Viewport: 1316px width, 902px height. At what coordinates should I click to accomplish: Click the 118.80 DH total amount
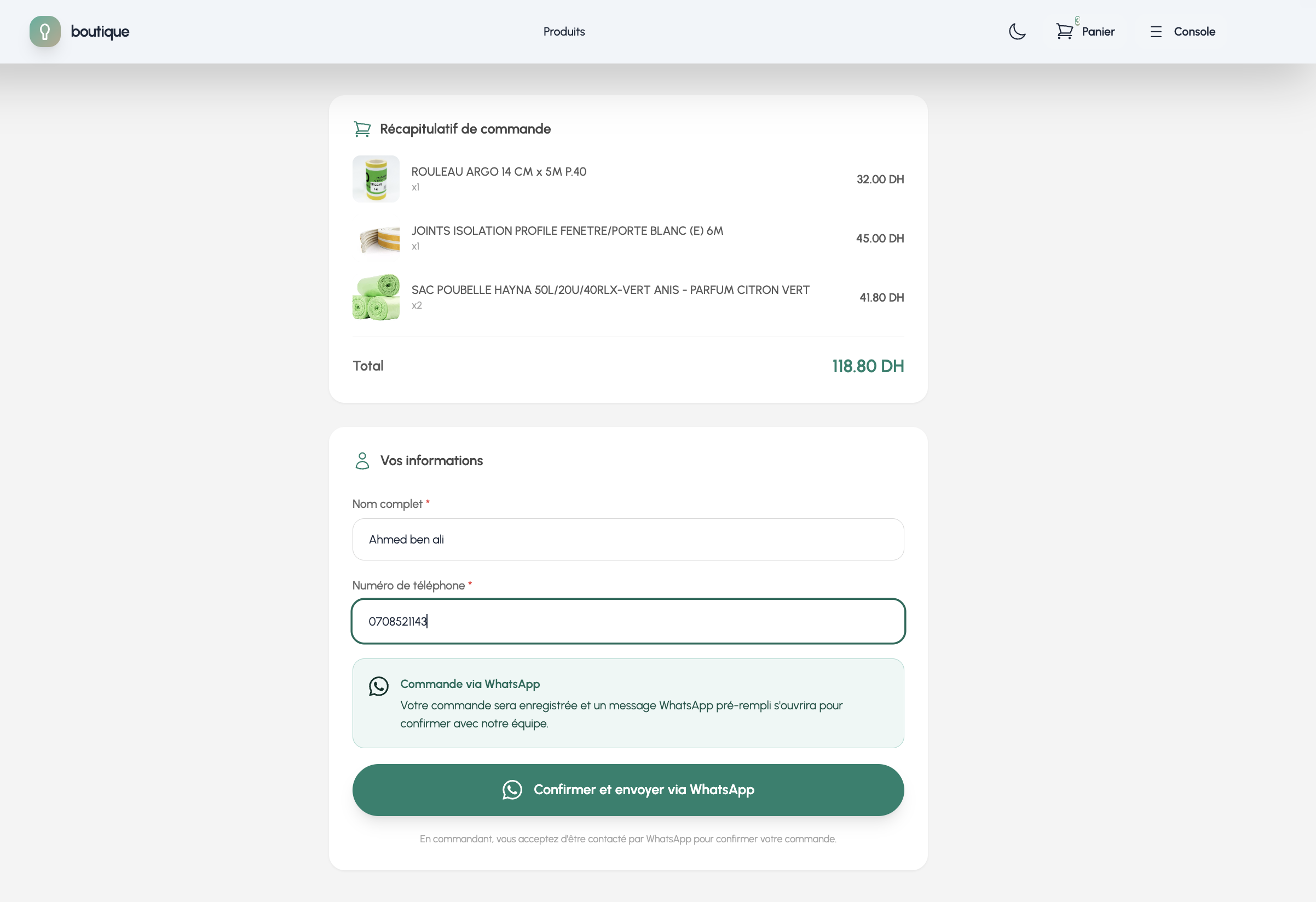tap(868, 366)
